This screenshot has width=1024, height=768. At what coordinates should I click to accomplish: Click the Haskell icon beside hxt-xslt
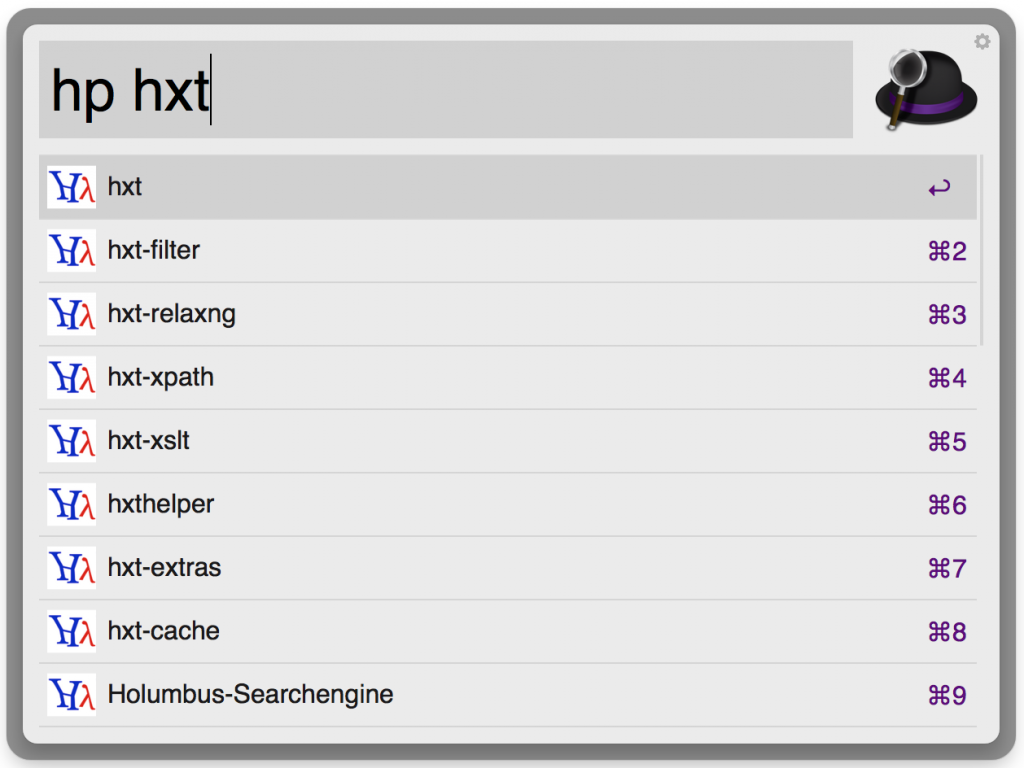pyautogui.click(x=72, y=441)
